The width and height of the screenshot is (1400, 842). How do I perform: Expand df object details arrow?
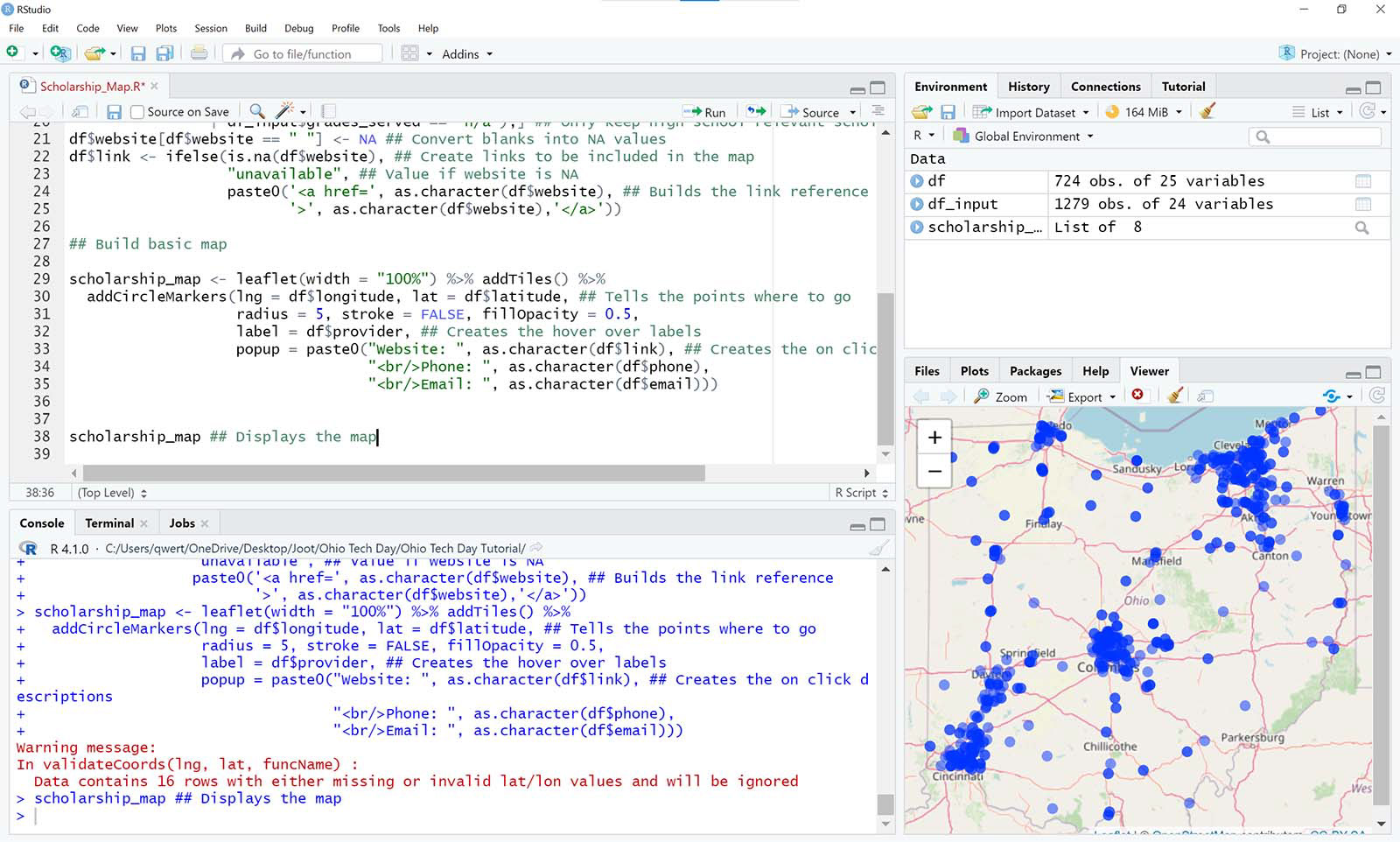[917, 181]
